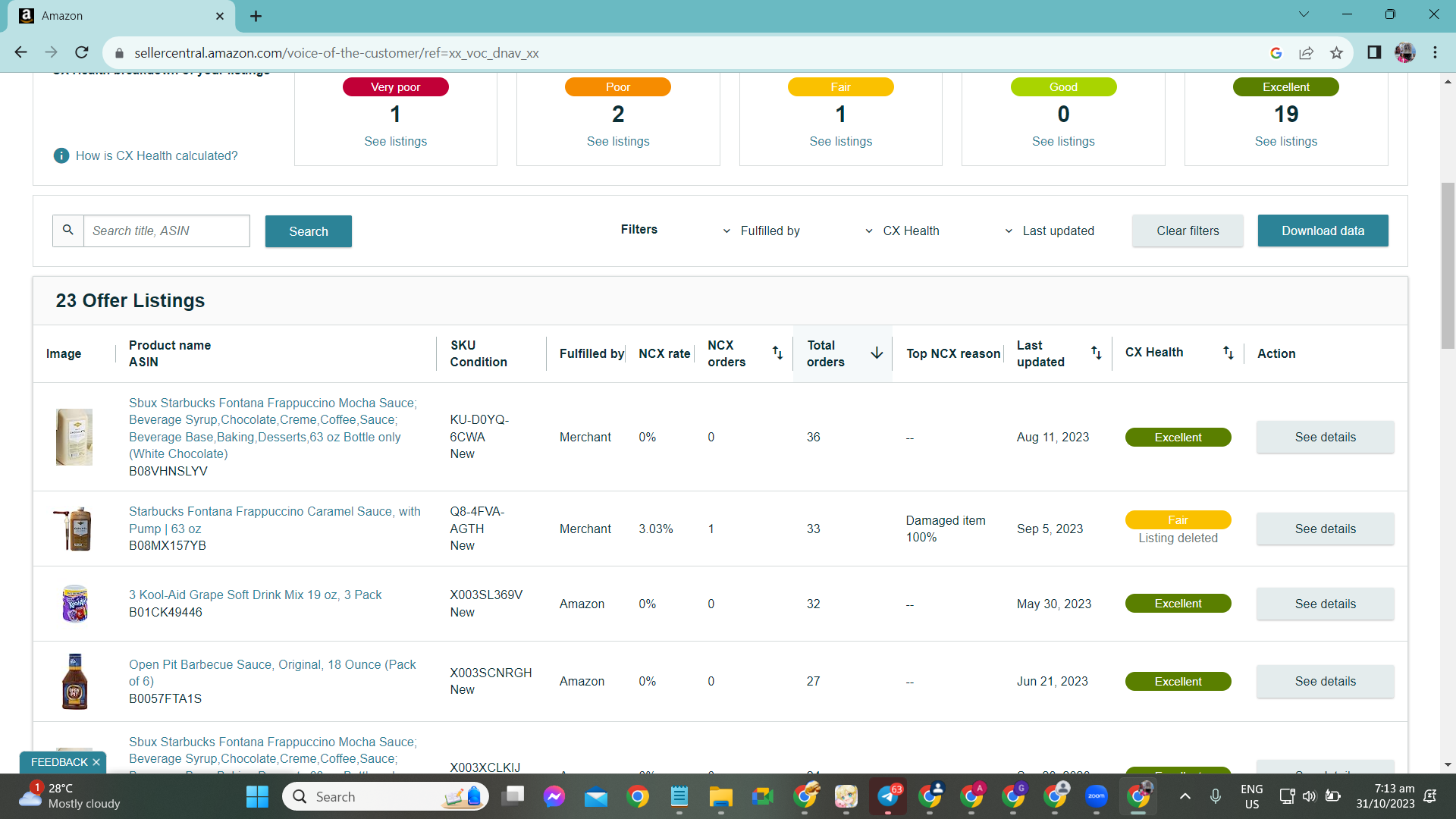
Task: Open volume settings in the system tray
Action: pos(1310,796)
